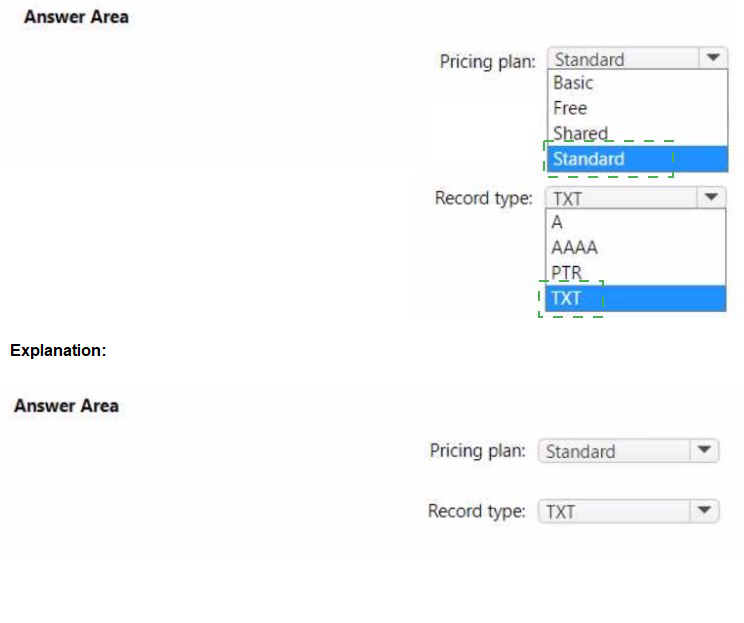Collapse the open Pricing plan dropdown arrow
Viewport: 744px width, 623px height.
pos(712,59)
